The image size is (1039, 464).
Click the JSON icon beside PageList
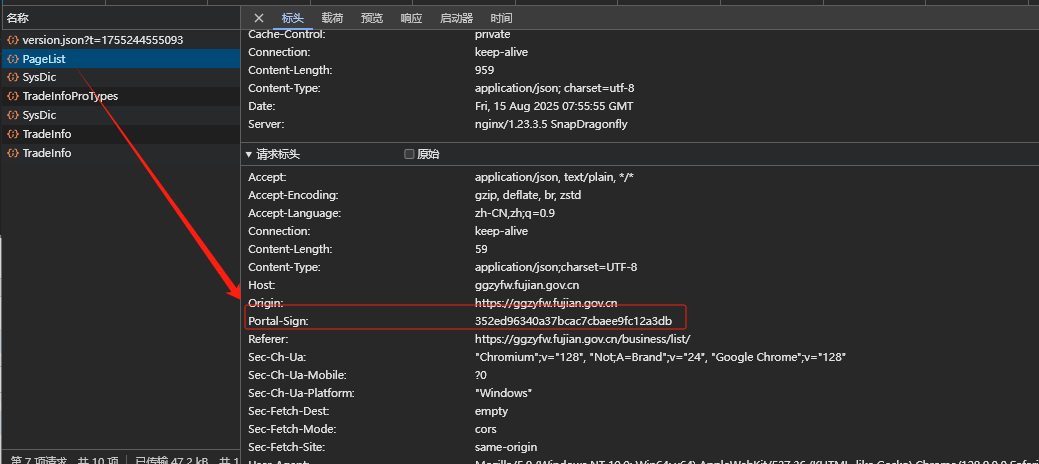point(13,59)
